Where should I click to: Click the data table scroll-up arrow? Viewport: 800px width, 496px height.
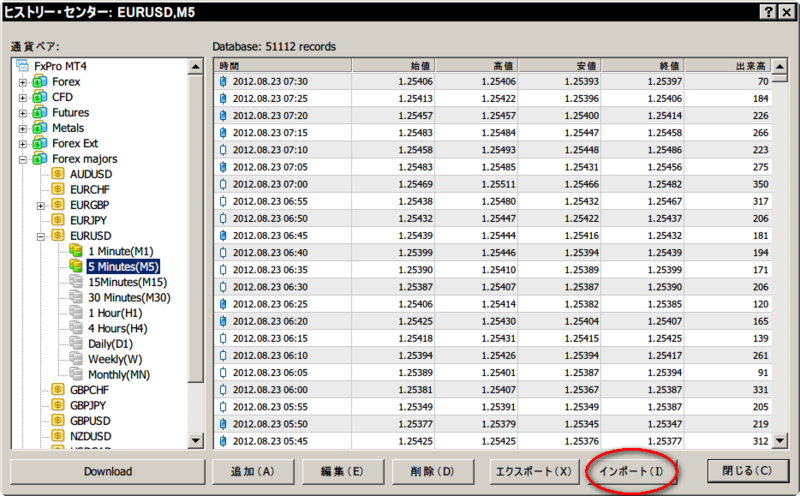click(x=780, y=66)
